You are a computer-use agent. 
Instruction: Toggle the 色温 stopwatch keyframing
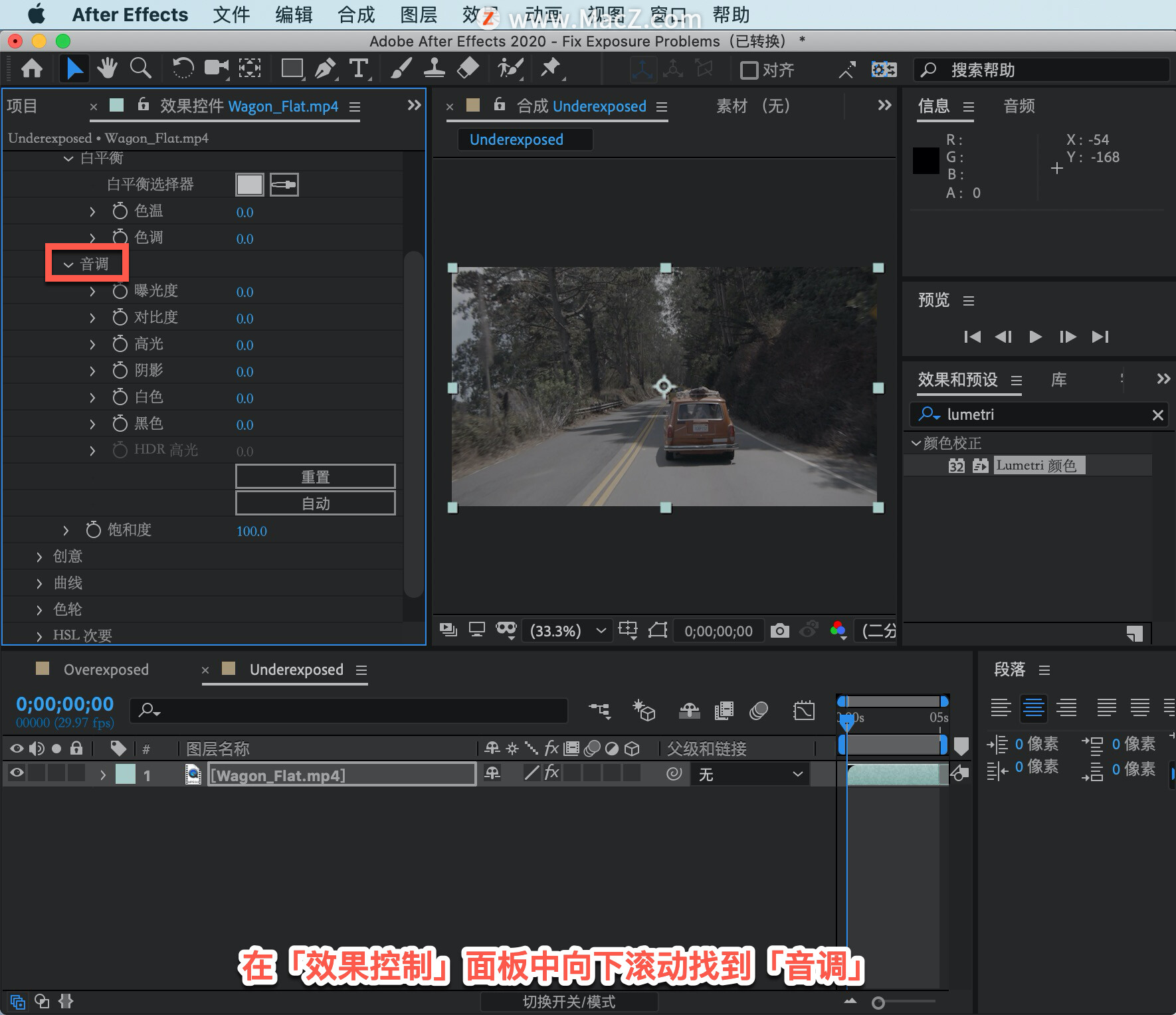[120, 211]
